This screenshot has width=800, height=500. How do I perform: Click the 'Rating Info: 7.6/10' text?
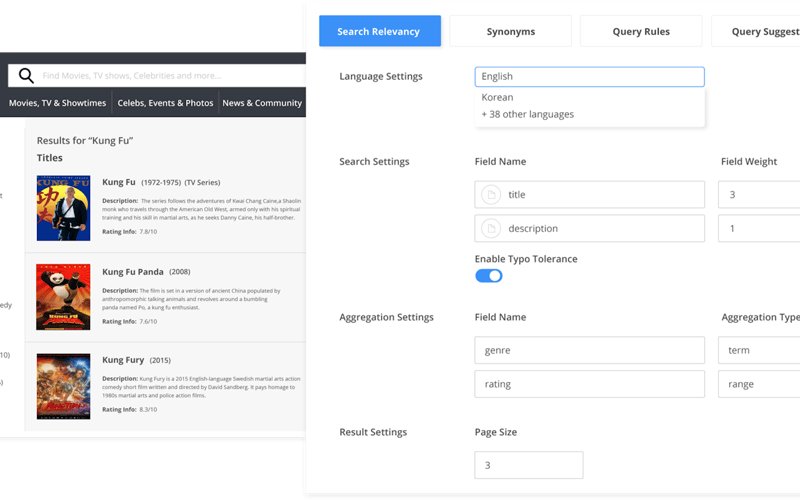point(130,321)
